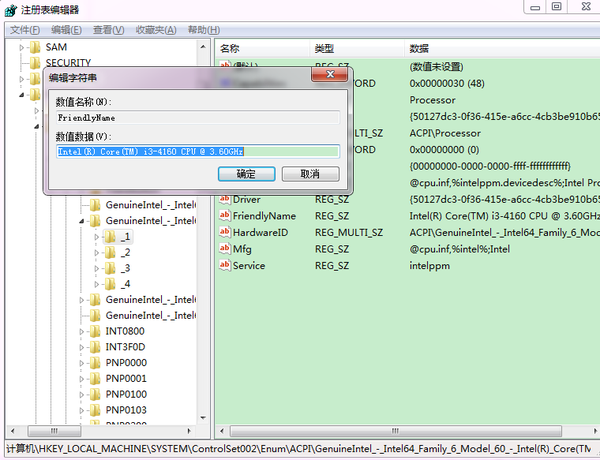Image resolution: width=600 pixels, height=460 pixels.
Task: Expand the _2 subkey arrow
Action: point(96,253)
